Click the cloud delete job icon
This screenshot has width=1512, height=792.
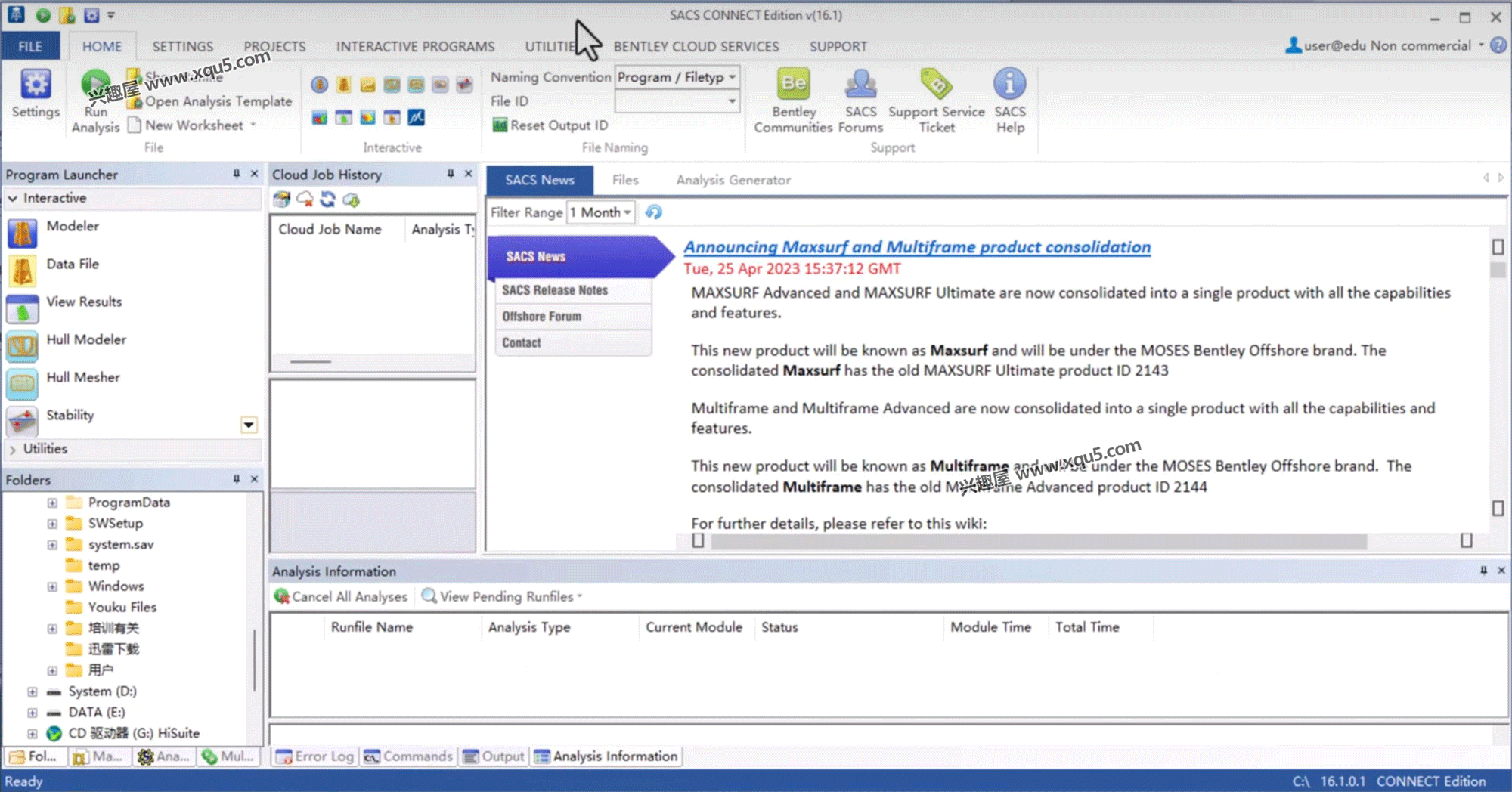pos(305,200)
